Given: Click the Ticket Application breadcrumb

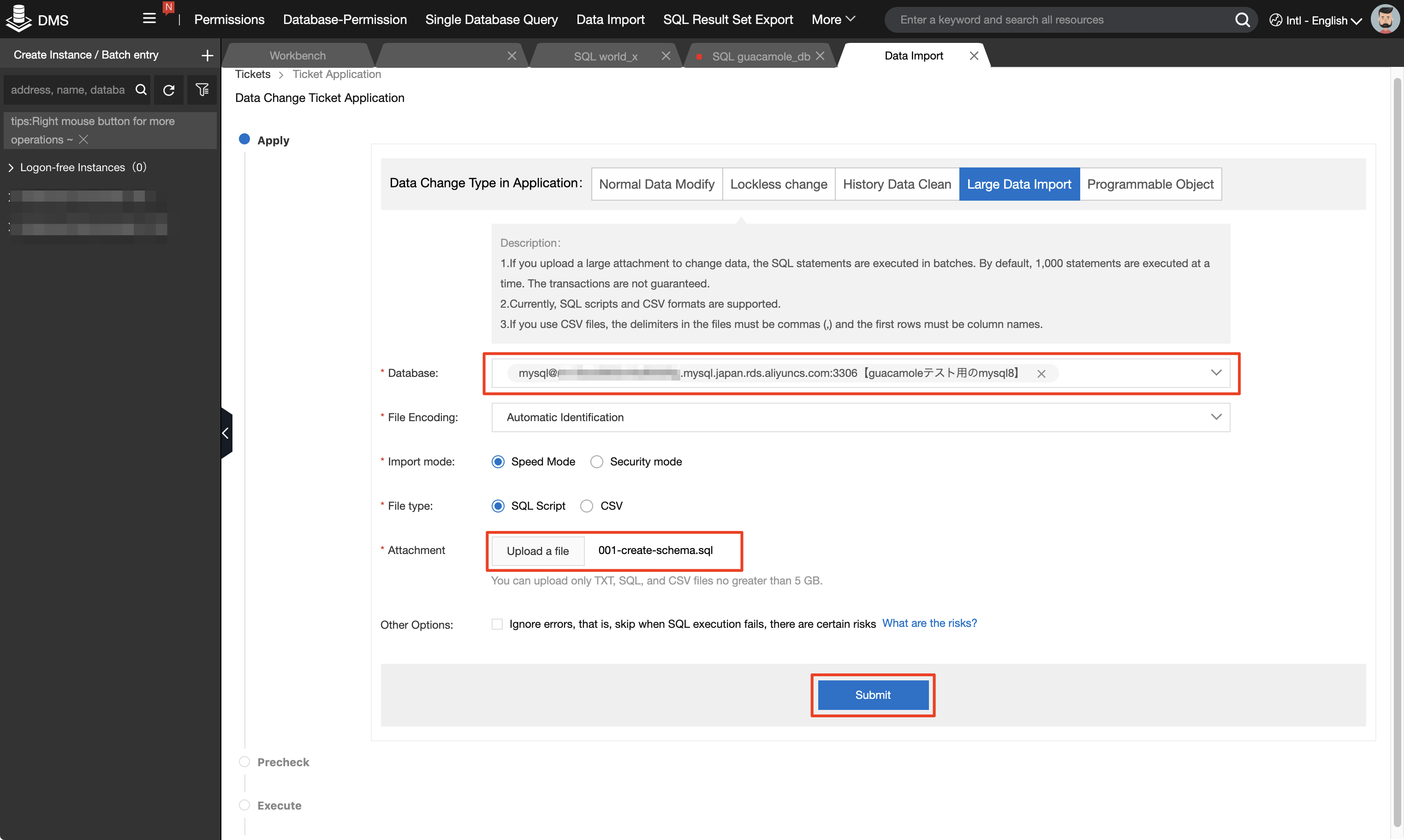Looking at the screenshot, I should [337, 74].
